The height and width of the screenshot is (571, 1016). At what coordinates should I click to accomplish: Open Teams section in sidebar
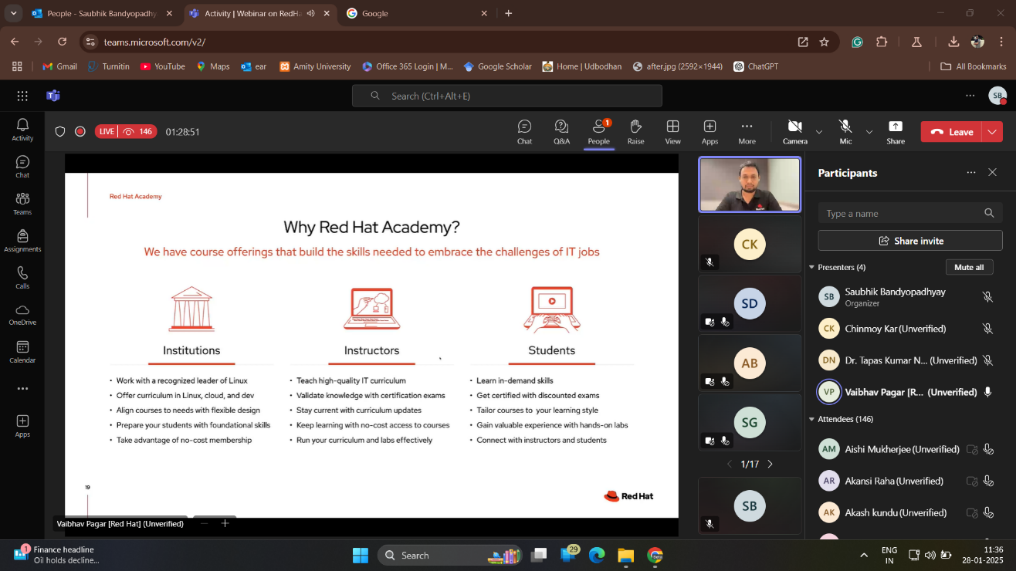pyautogui.click(x=23, y=204)
